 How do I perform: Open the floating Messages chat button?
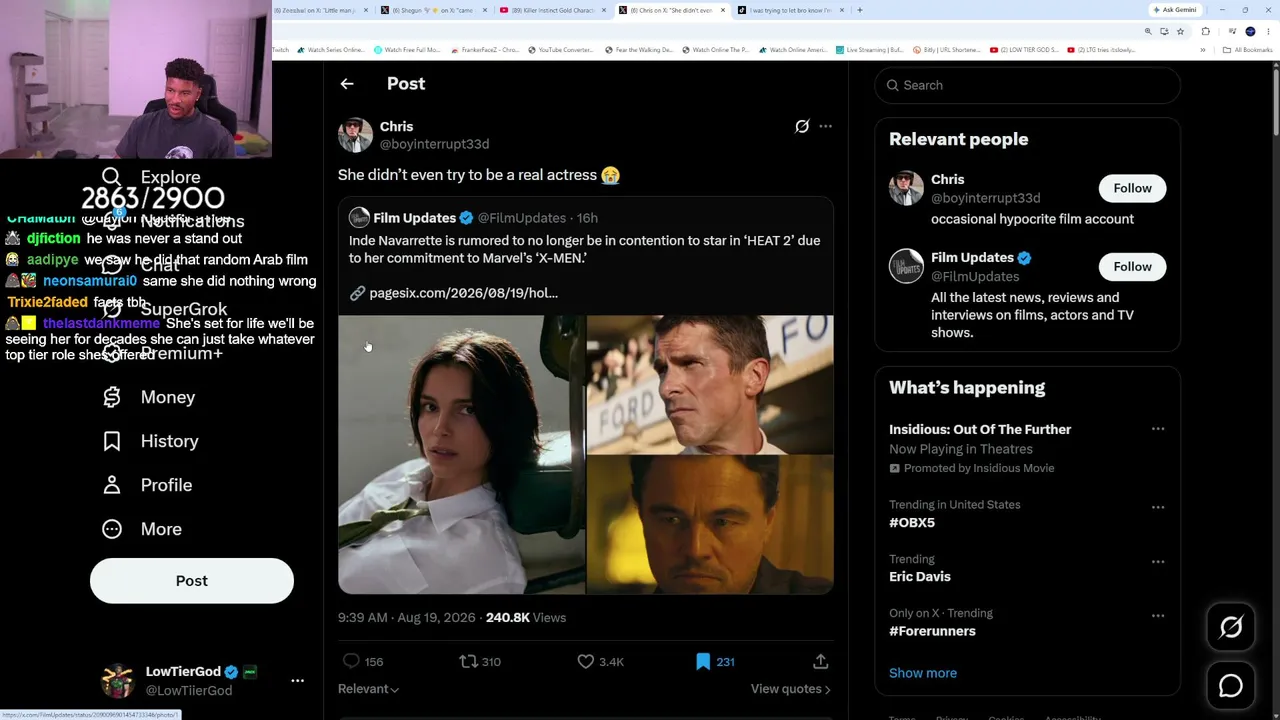[x=1231, y=686]
